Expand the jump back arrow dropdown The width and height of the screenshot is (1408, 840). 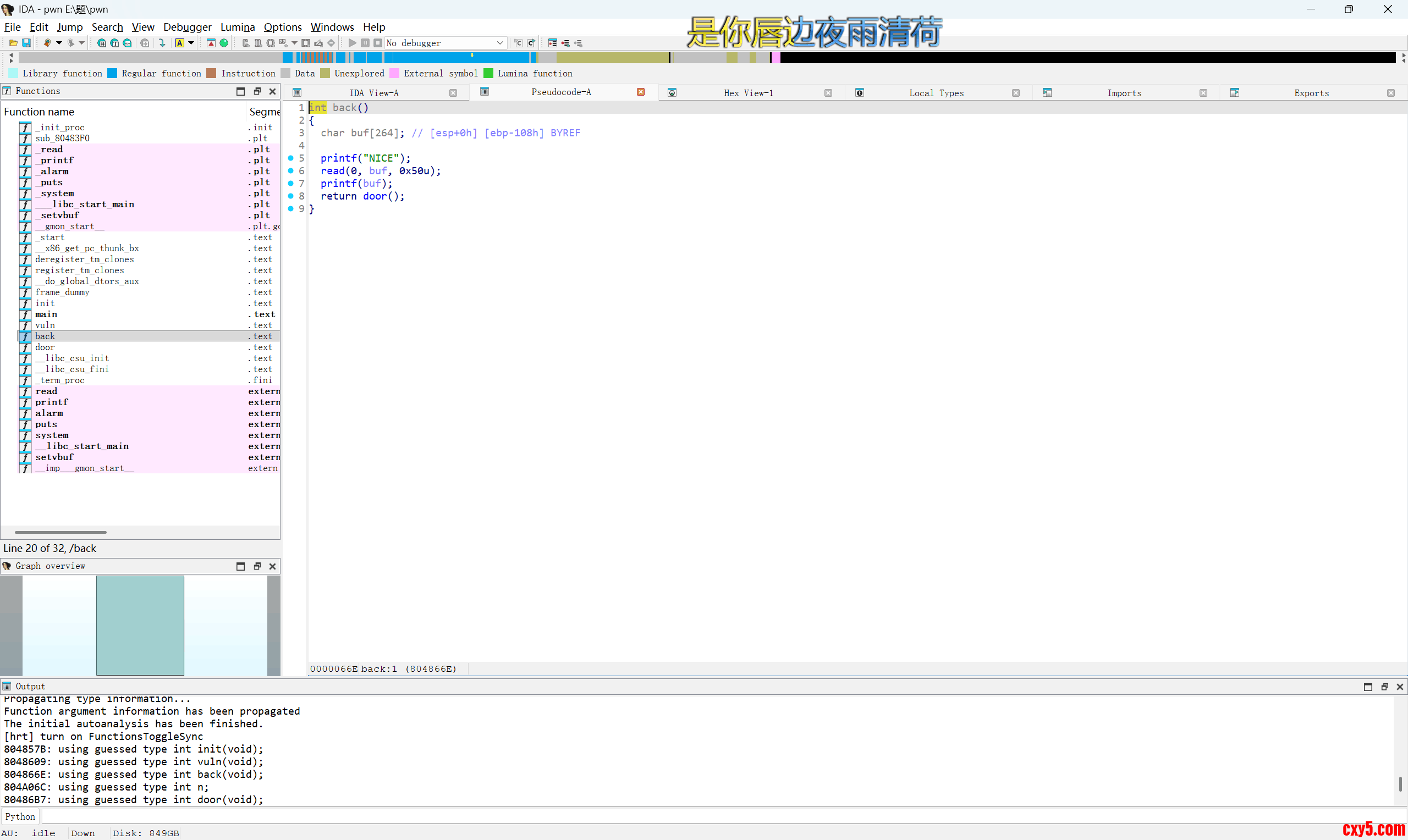59,43
